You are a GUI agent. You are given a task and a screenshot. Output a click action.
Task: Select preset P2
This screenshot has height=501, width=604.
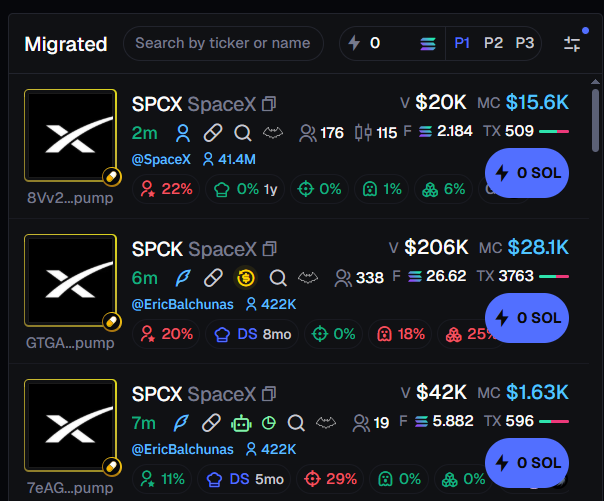(x=493, y=43)
